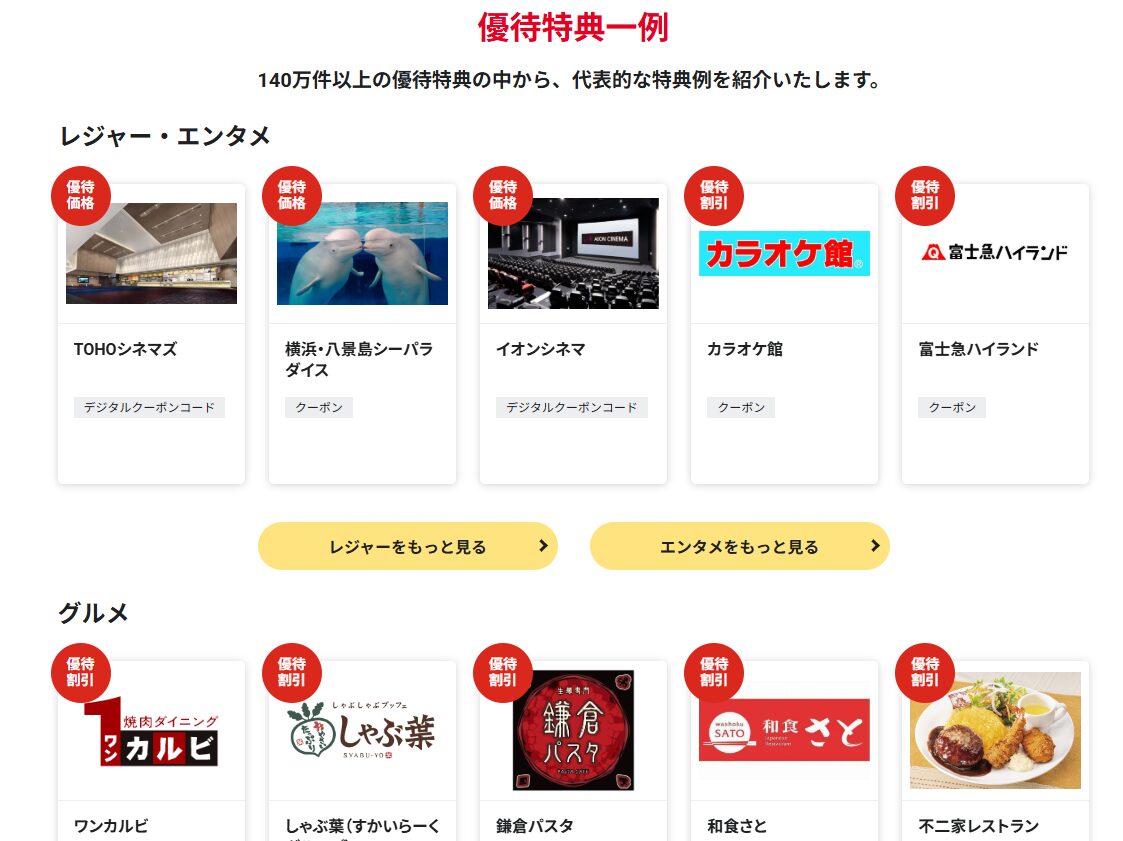
Task: Click chevron arrow on レジャーをもっと見る
Action: (x=543, y=546)
